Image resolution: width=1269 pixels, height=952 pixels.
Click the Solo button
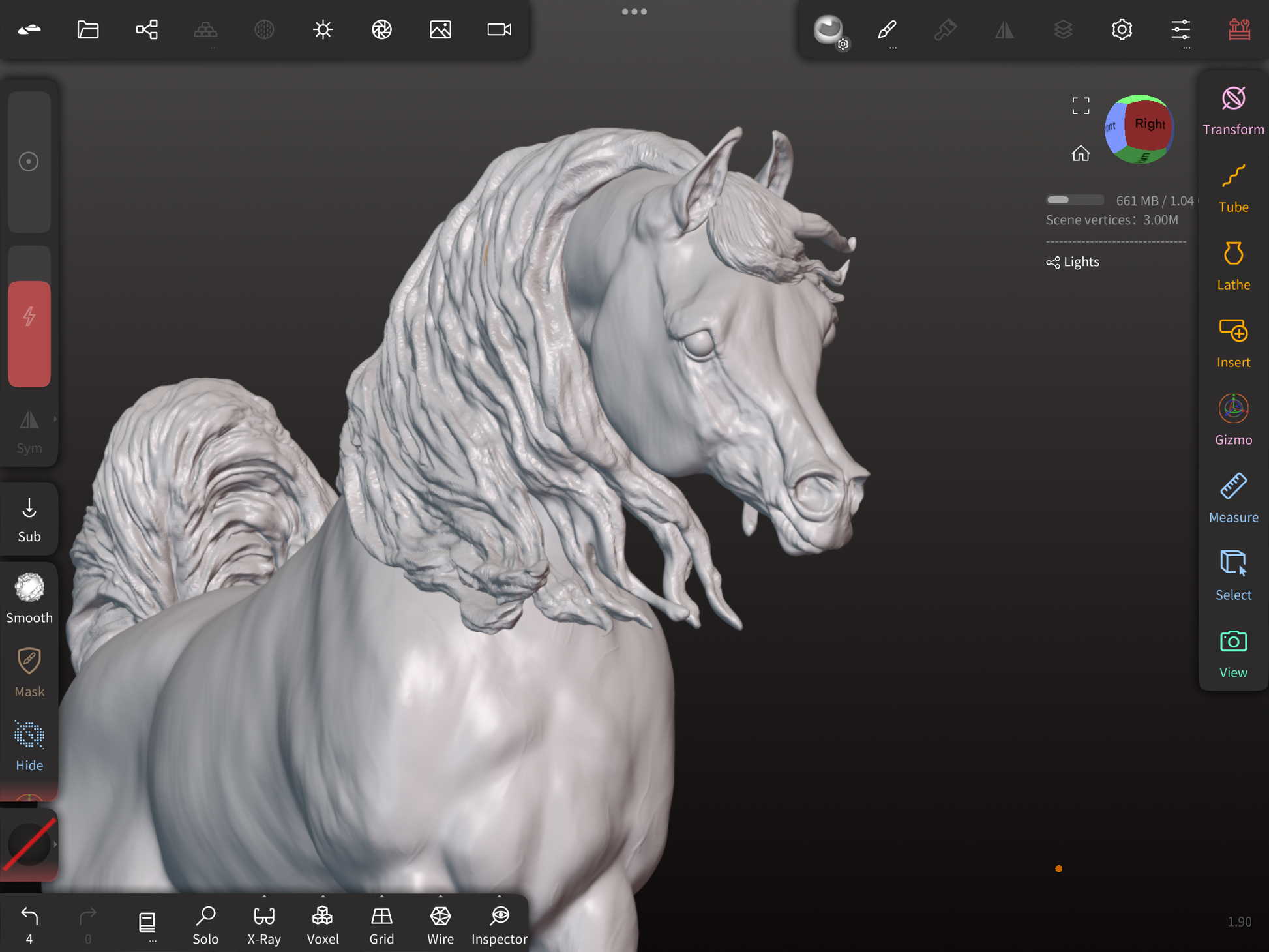click(205, 923)
